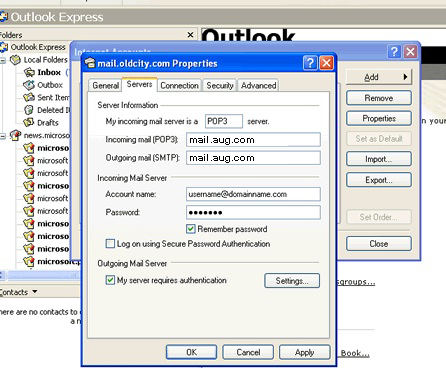This screenshot has width=446, height=368.
Task: Open the Sent Items folder icon
Action: click(x=29, y=97)
